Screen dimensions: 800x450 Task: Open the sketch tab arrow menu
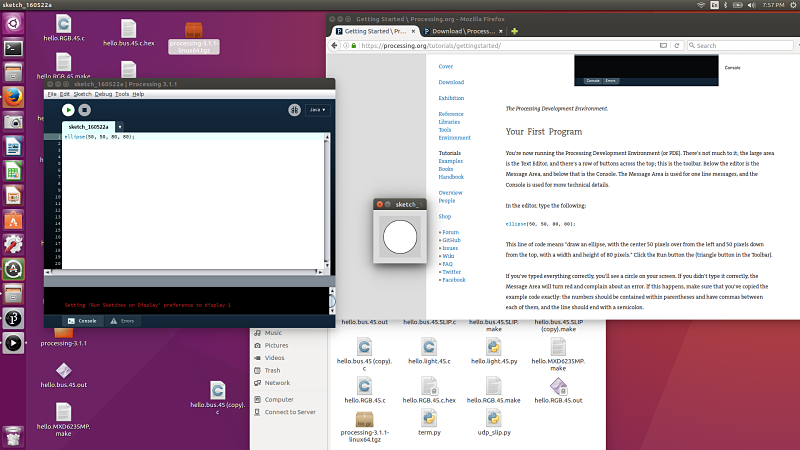(x=120, y=127)
